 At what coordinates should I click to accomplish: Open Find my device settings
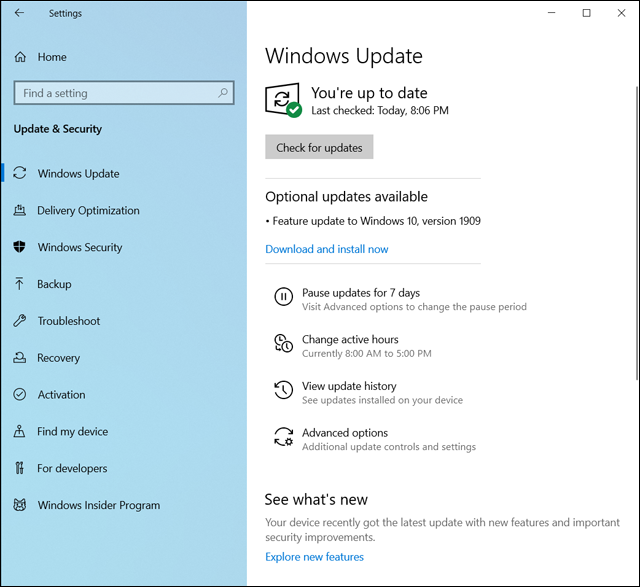point(73,431)
